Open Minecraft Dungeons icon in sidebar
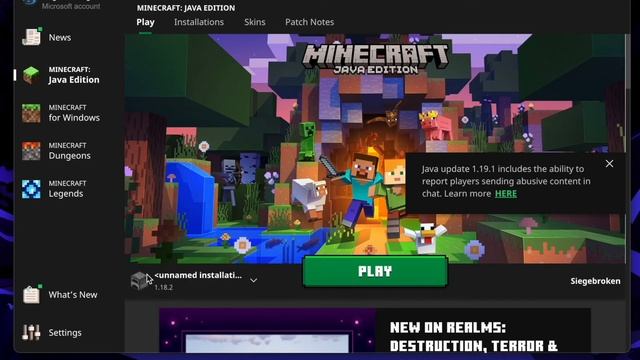Image resolution: width=640 pixels, height=360 pixels. pos(31,151)
